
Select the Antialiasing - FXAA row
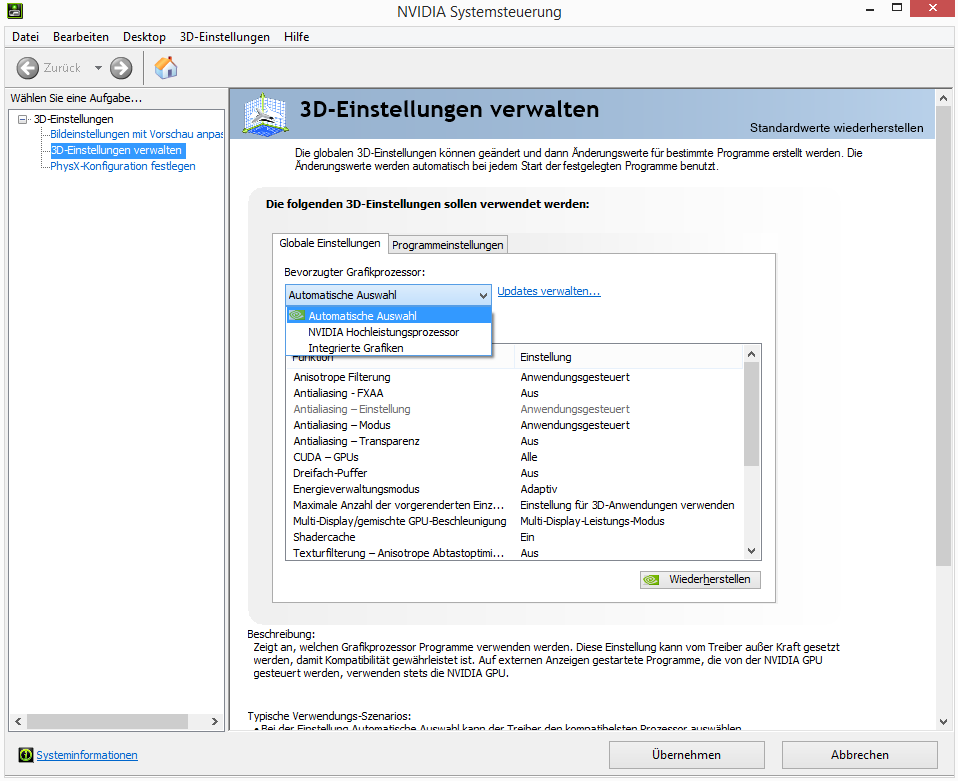click(514, 393)
